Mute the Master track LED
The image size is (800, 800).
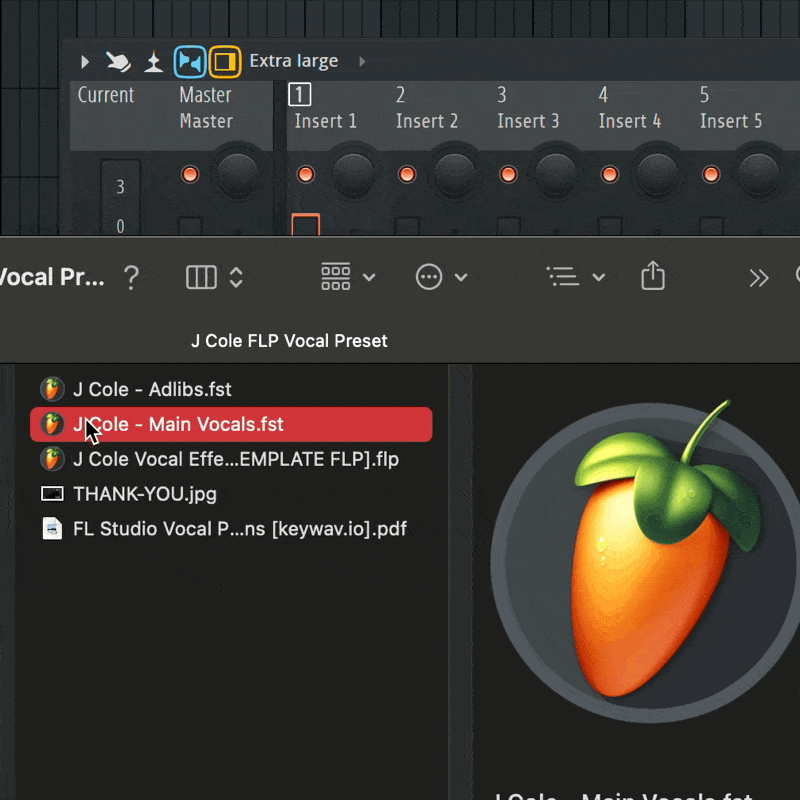point(190,174)
